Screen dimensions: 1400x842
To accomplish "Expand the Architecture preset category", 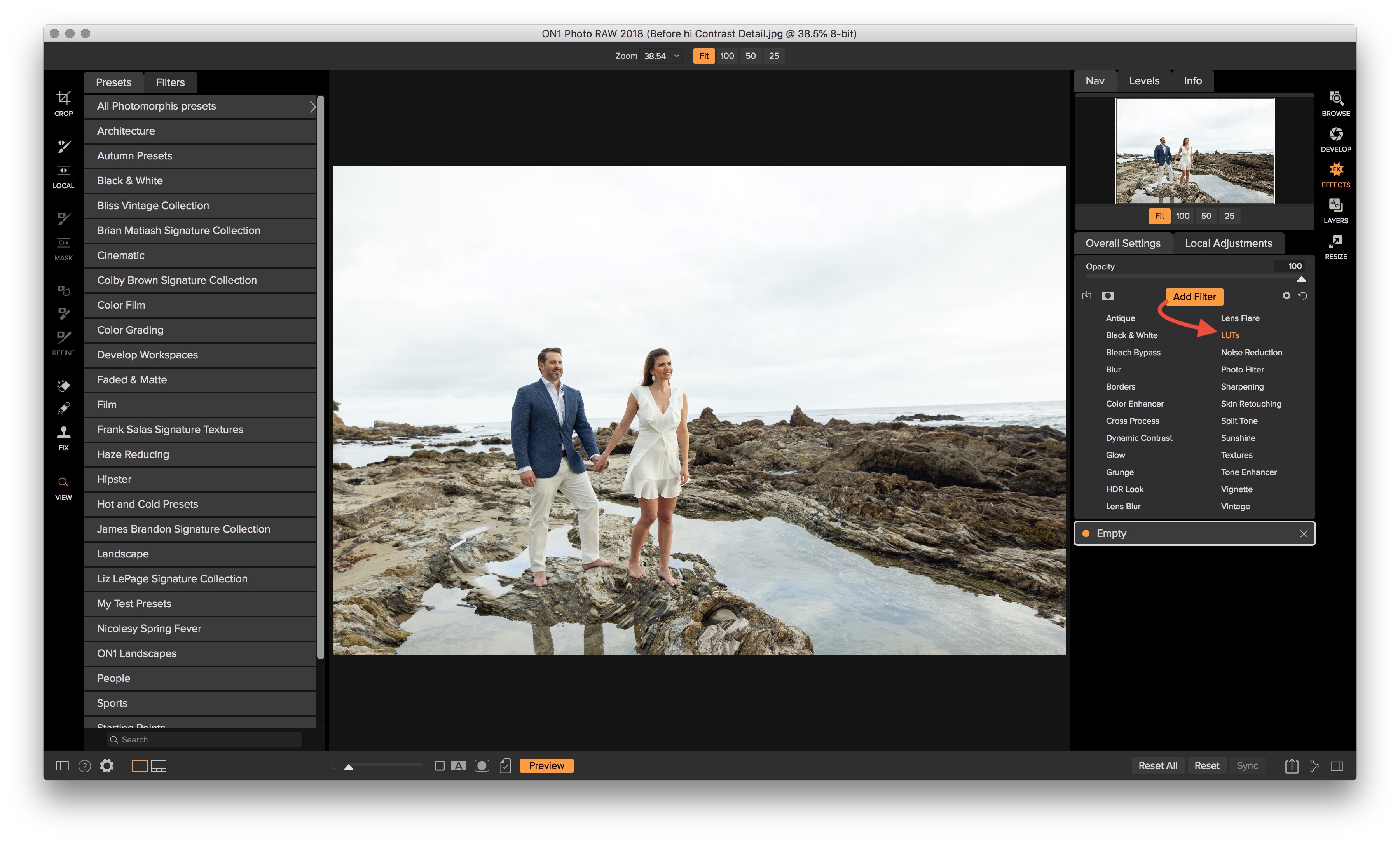I will (x=200, y=131).
